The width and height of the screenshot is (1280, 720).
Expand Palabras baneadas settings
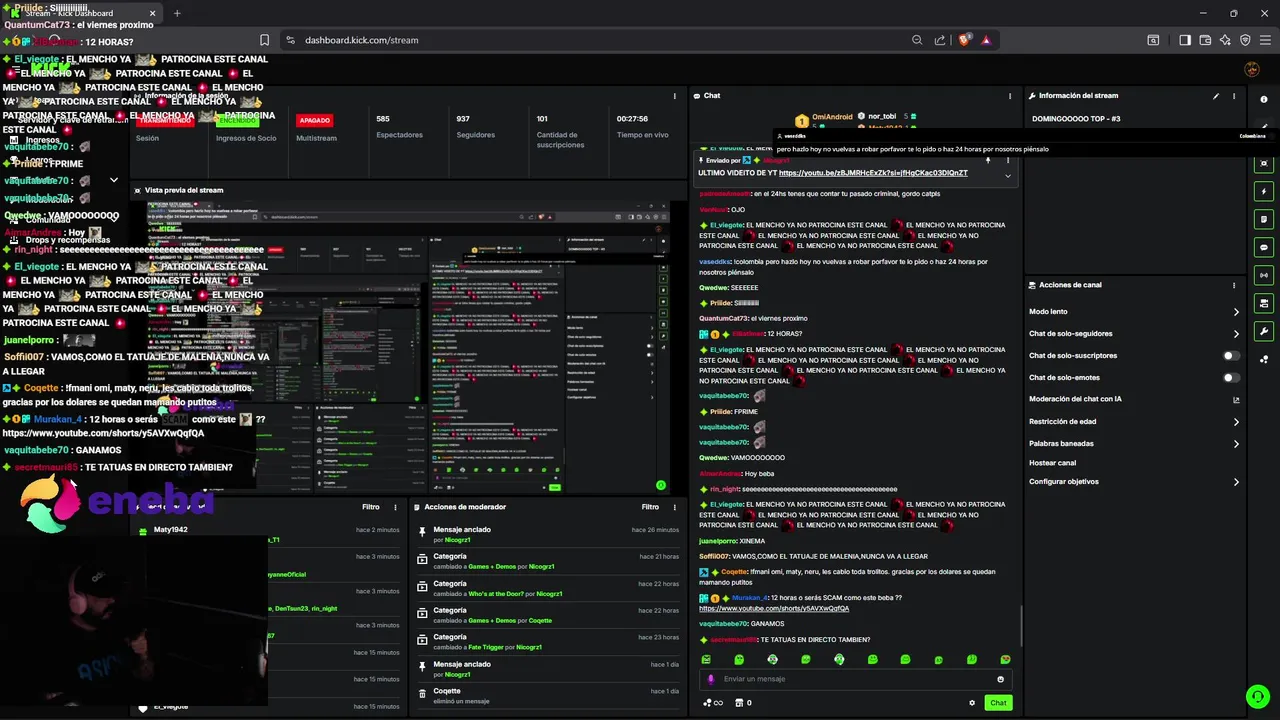pyautogui.click(x=1236, y=444)
